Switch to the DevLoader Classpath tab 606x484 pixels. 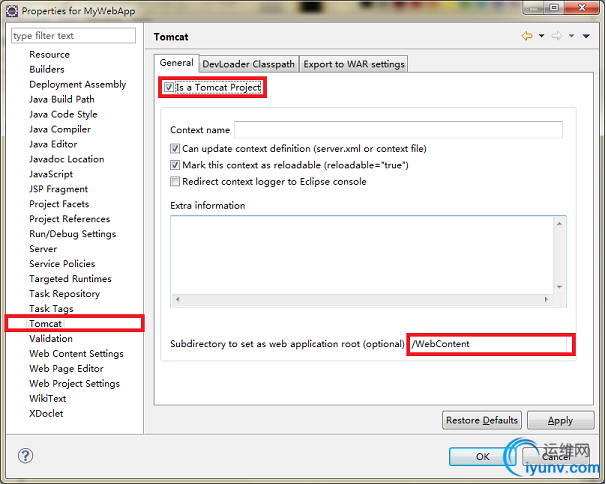coord(249,64)
